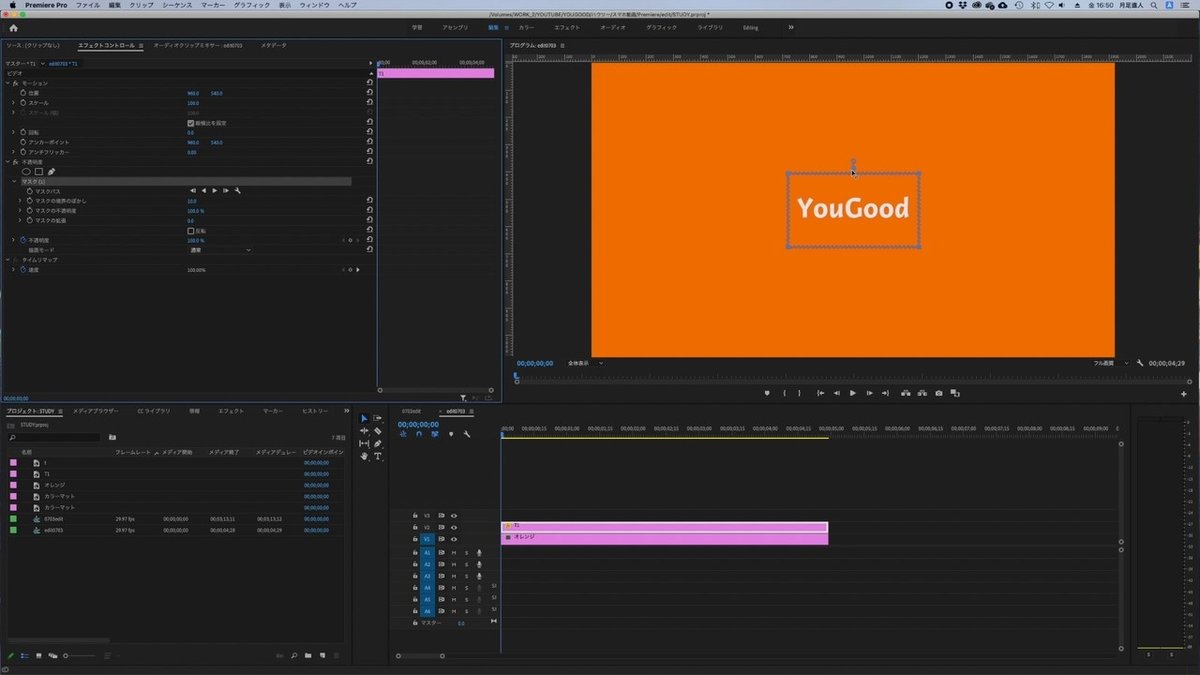This screenshot has width=1200, height=675.
Task: Click Extract button in Program Monitor
Action: tap(921, 393)
